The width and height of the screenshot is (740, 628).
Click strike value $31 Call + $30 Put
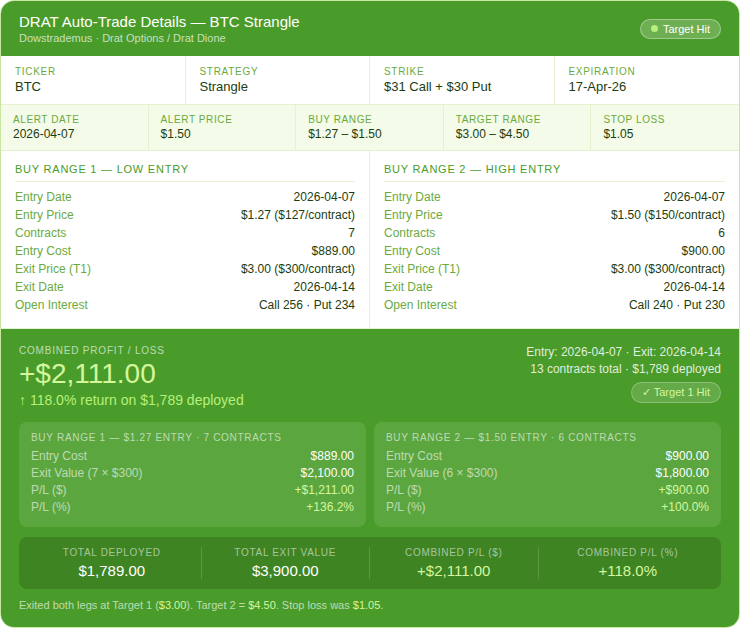click(x=437, y=87)
